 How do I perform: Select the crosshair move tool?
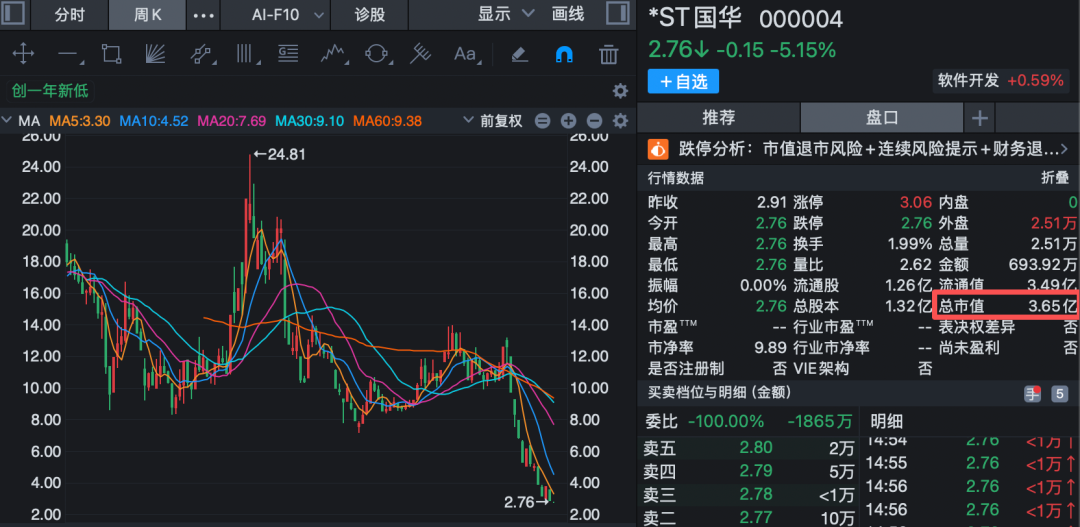point(22,54)
